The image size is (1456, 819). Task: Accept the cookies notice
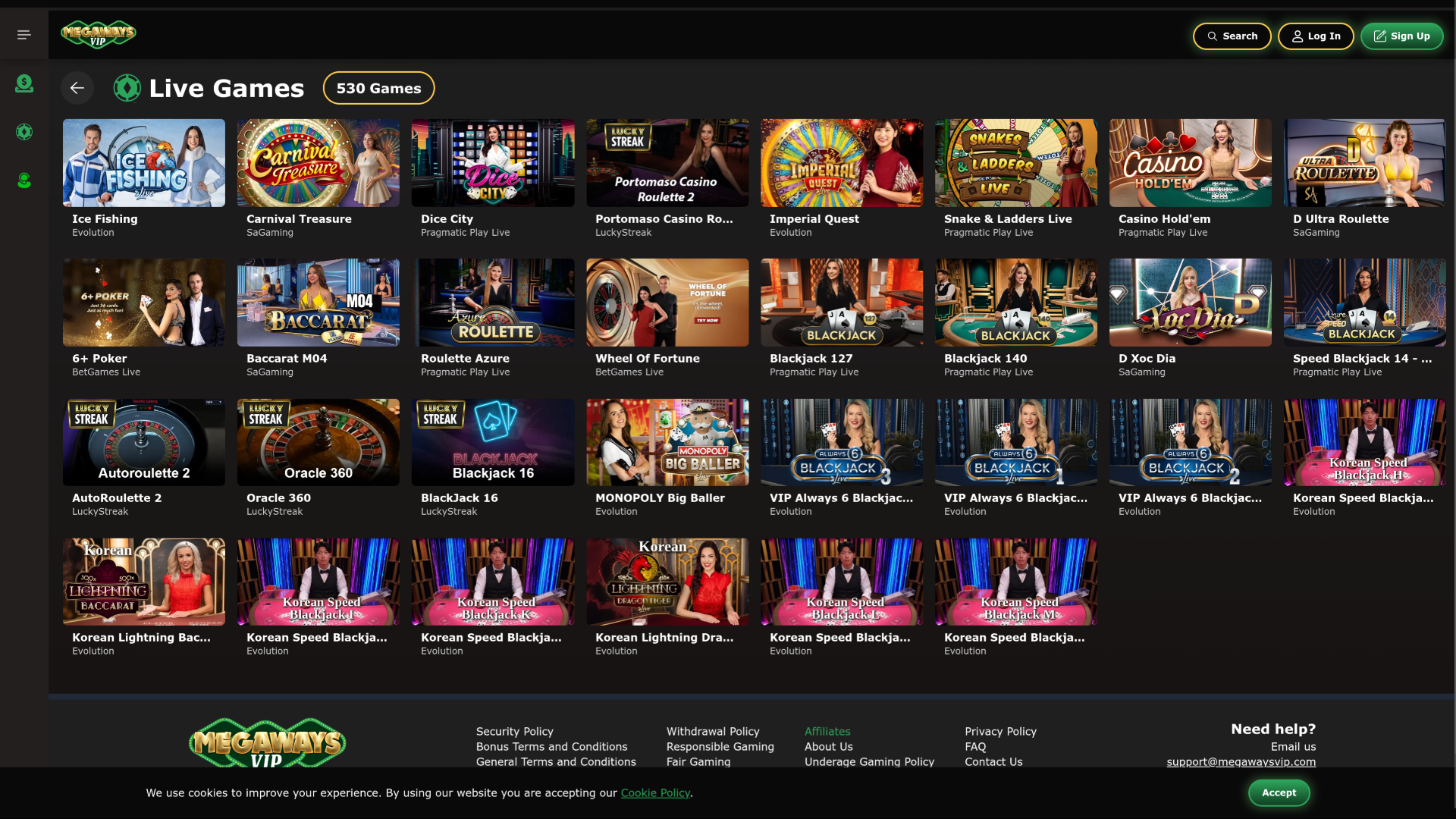coord(1279,792)
